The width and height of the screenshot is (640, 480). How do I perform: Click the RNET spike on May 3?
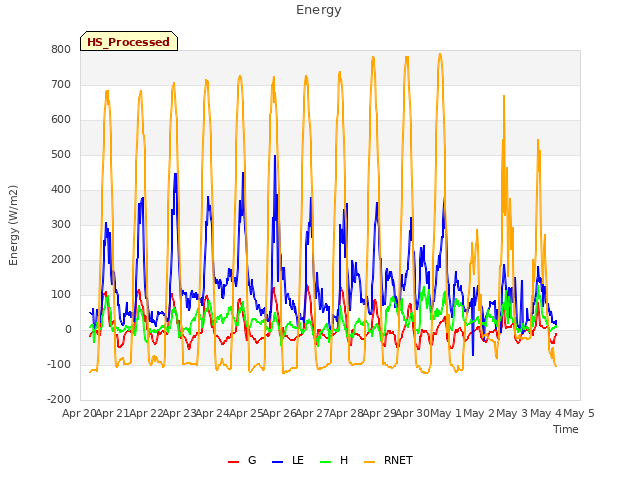point(504,96)
